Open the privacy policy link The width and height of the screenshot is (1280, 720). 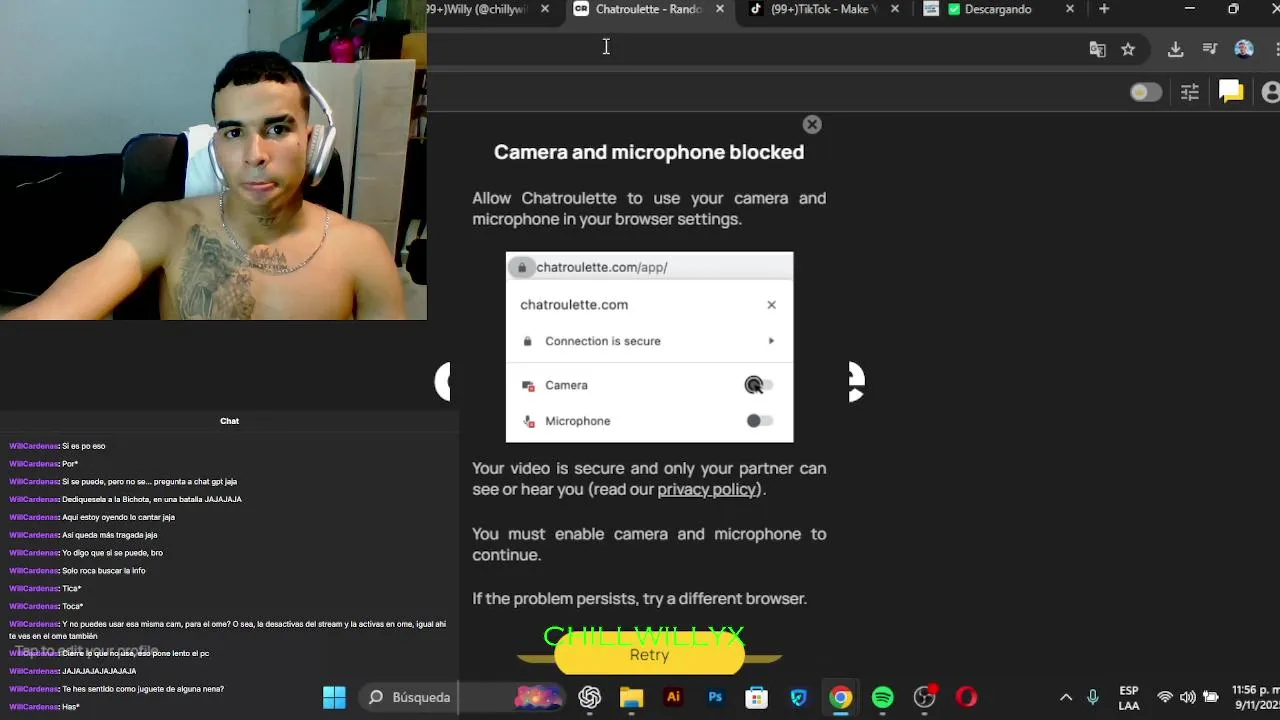coord(707,489)
